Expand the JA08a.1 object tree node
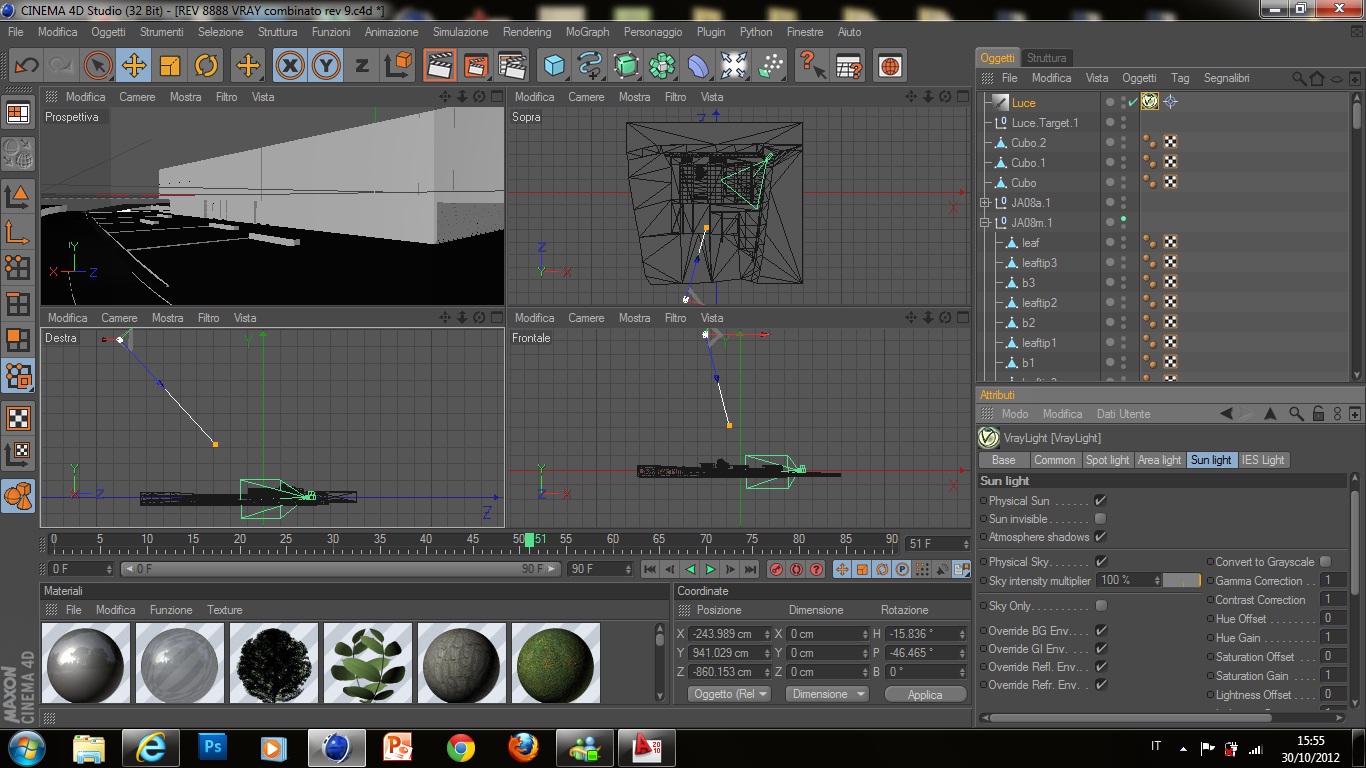This screenshot has height=768, width=1366. (985, 203)
